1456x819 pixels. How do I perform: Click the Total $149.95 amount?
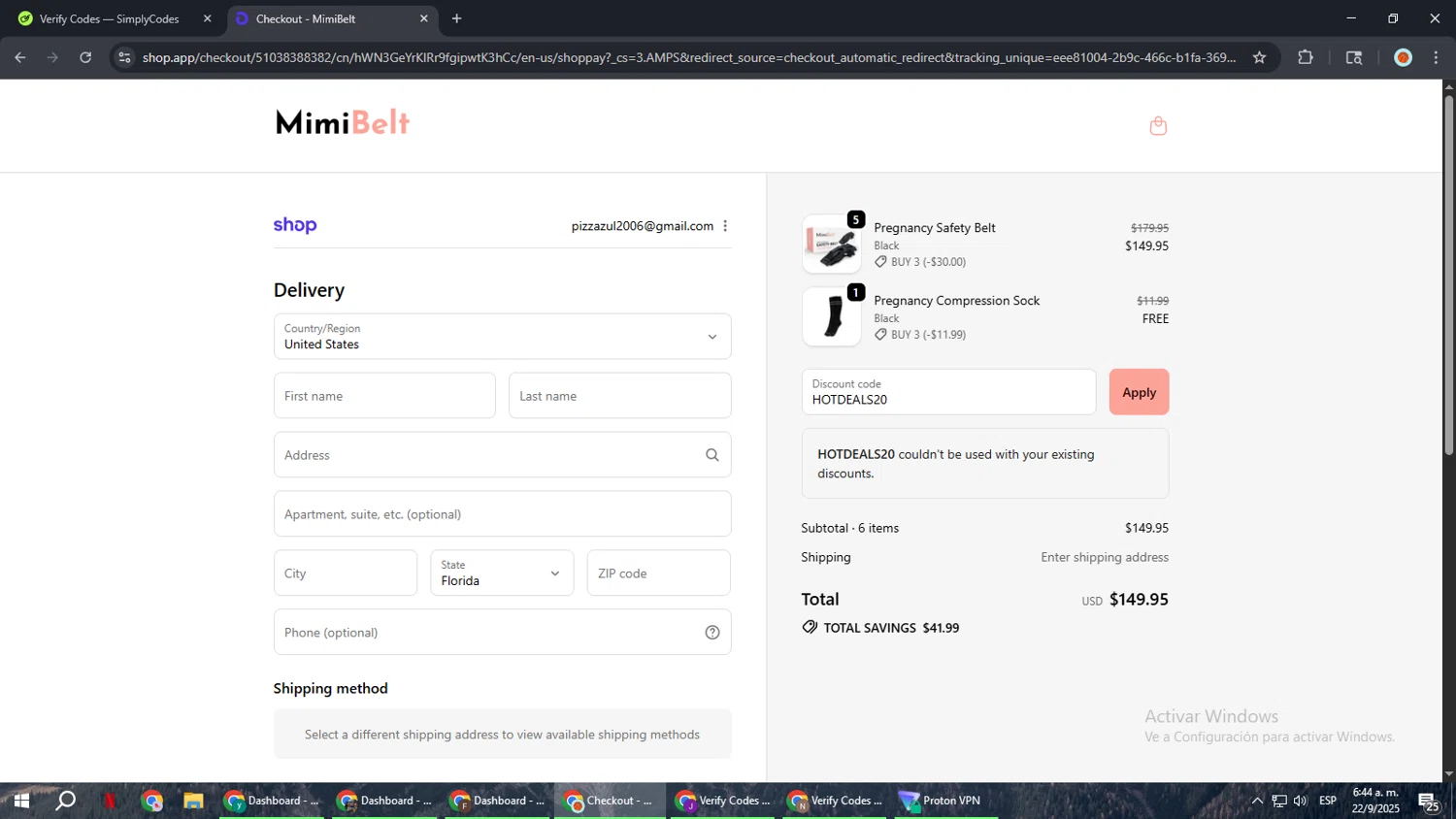point(1139,600)
